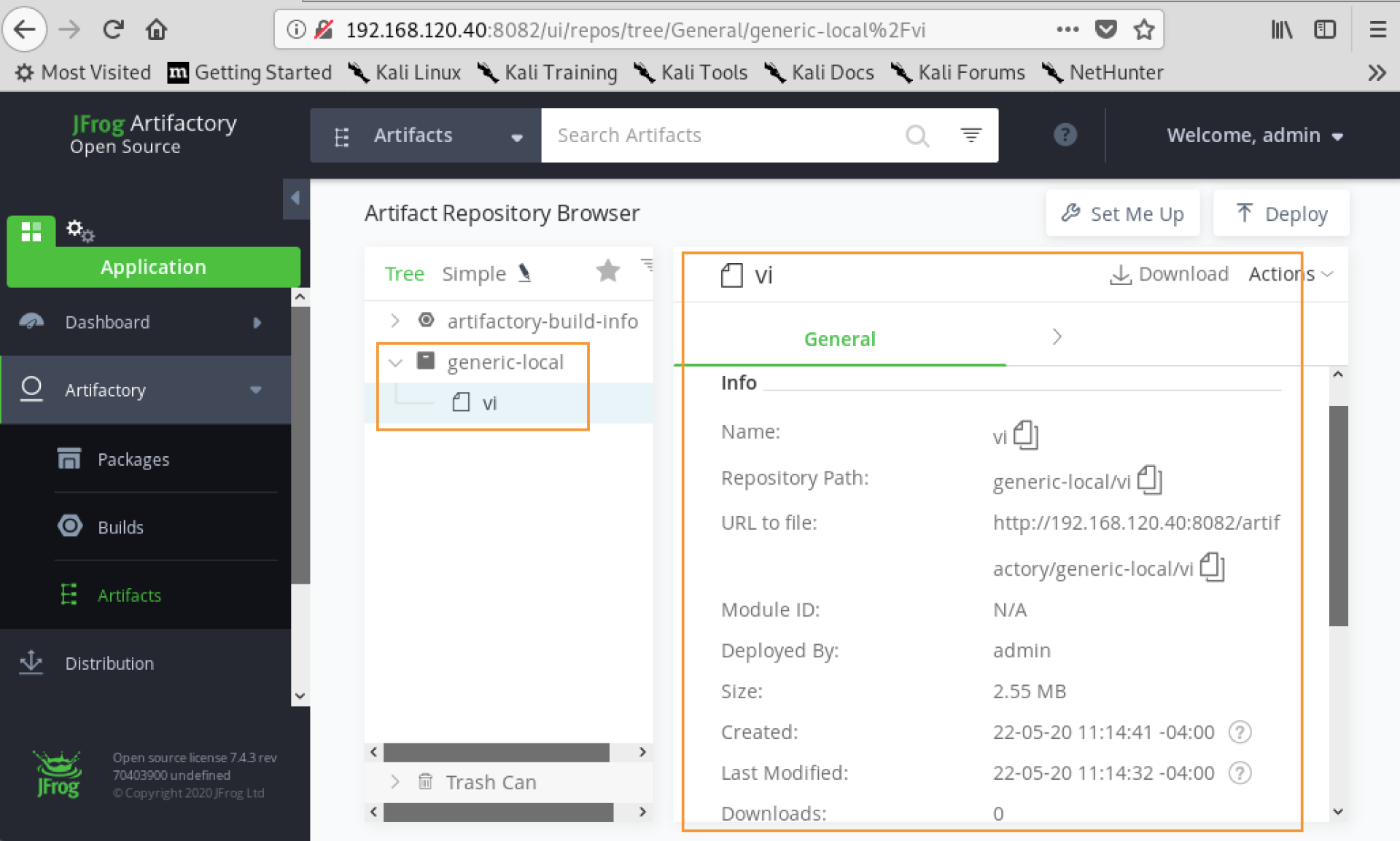The image size is (1400, 841).
Task: Click the browser address bar URL
Action: (636, 30)
